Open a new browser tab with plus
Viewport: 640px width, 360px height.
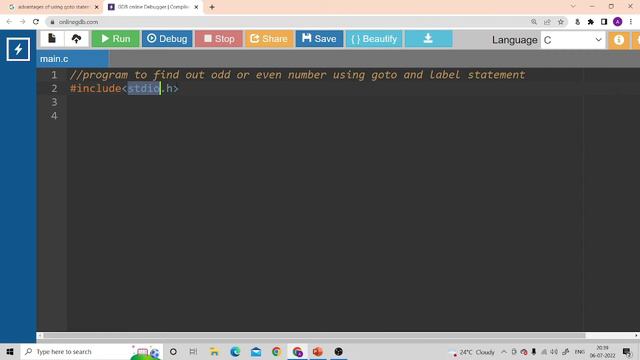pos(212,7)
